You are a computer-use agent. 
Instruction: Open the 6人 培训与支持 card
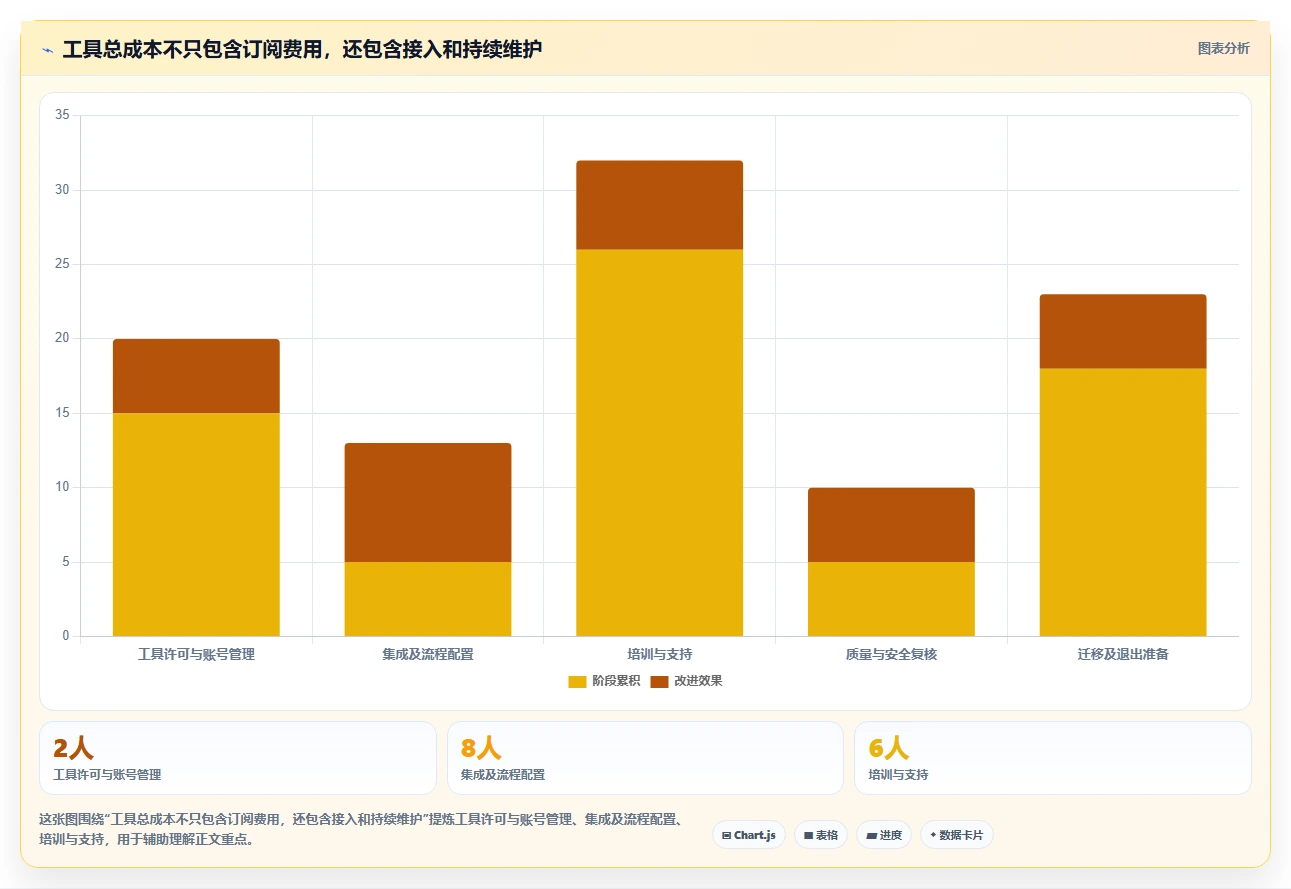pyautogui.click(x=1052, y=758)
